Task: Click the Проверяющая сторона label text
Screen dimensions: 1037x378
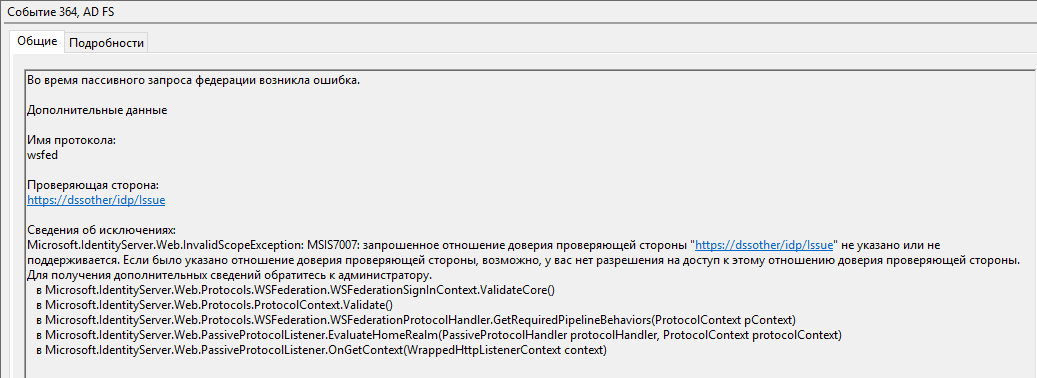Action: click(x=93, y=185)
